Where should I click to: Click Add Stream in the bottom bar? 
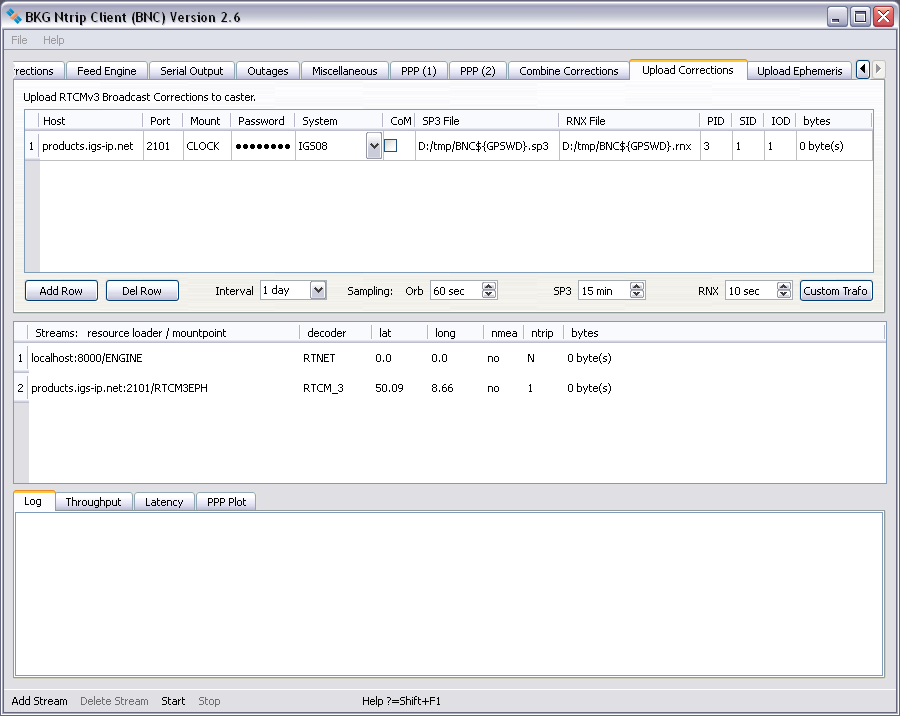[x=40, y=701]
